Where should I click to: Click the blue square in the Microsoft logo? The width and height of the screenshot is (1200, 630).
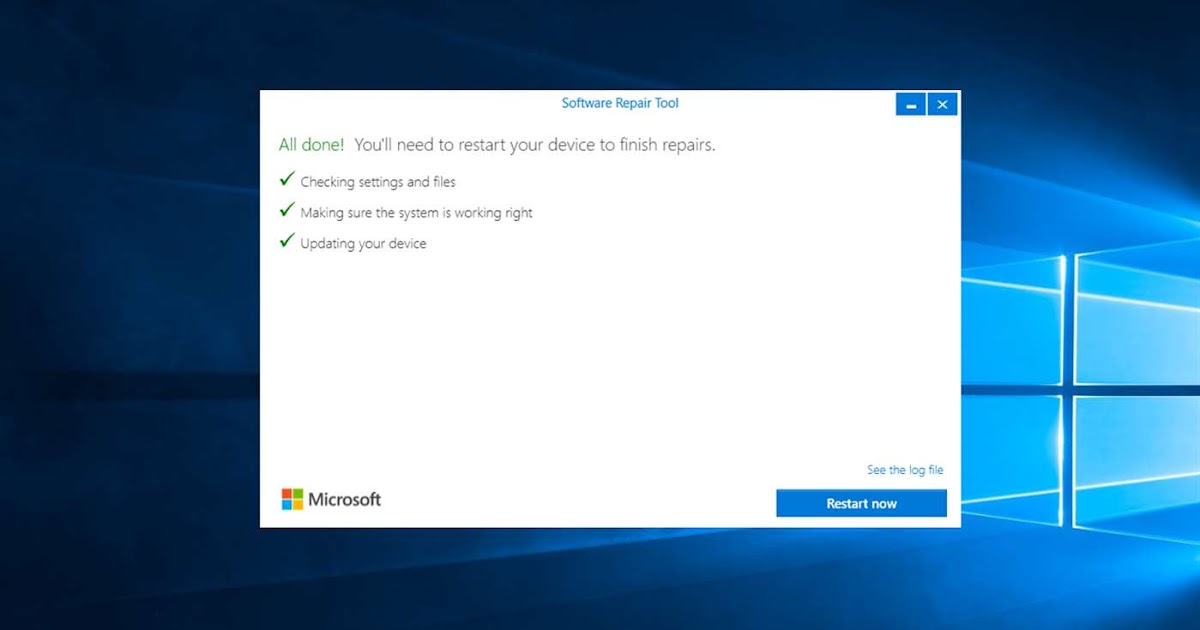(x=286, y=504)
